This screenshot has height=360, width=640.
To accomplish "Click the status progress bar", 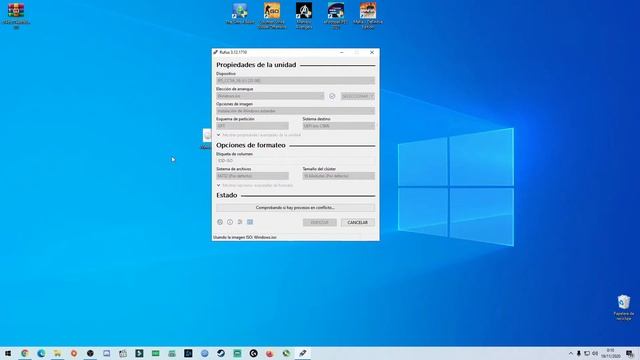I will click(296, 208).
